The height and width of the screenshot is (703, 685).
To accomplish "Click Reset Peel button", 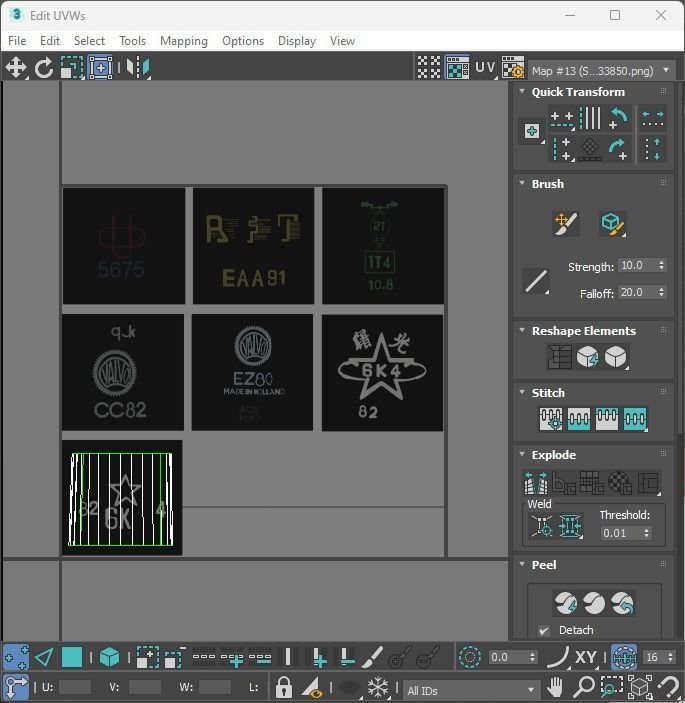I will [x=622, y=603].
